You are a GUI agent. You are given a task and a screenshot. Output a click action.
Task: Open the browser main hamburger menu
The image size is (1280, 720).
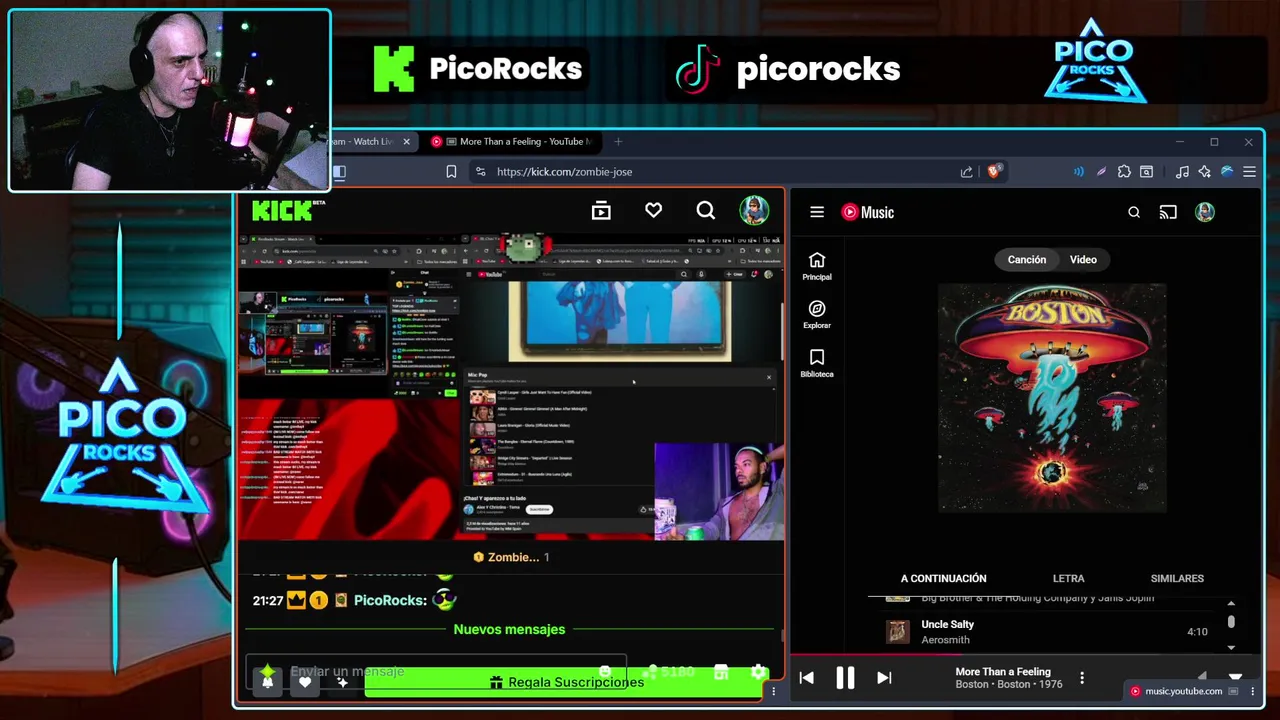[x=1249, y=172]
